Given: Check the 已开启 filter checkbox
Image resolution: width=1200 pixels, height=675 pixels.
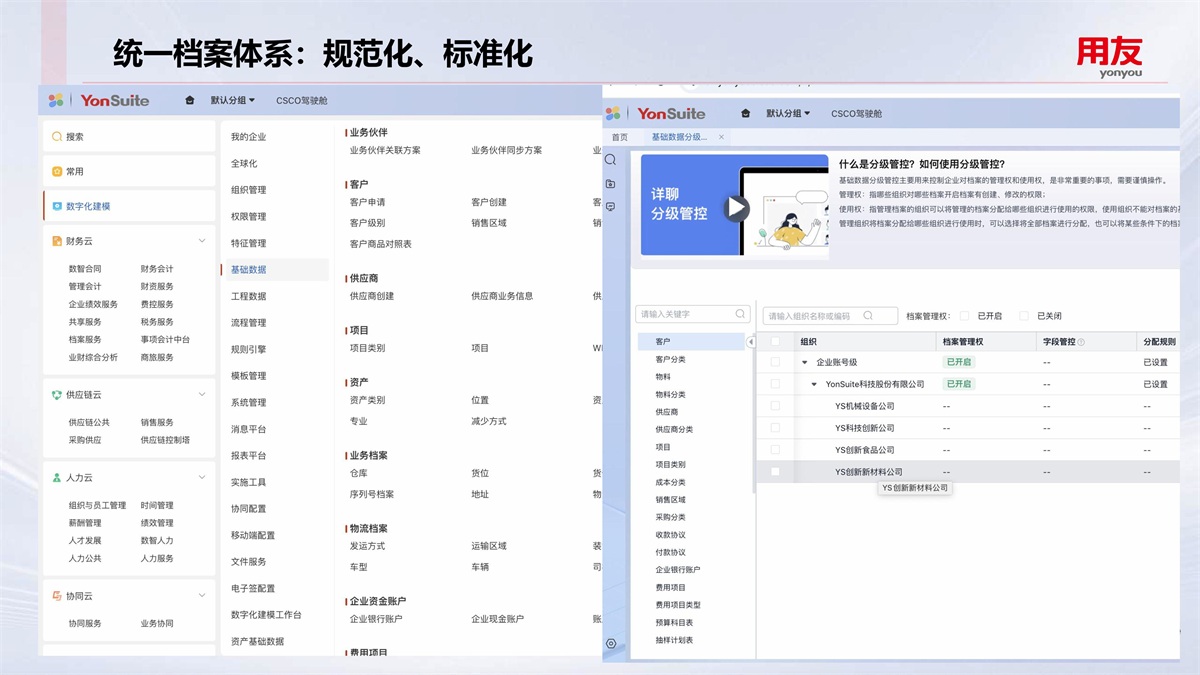Looking at the screenshot, I should coord(965,316).
